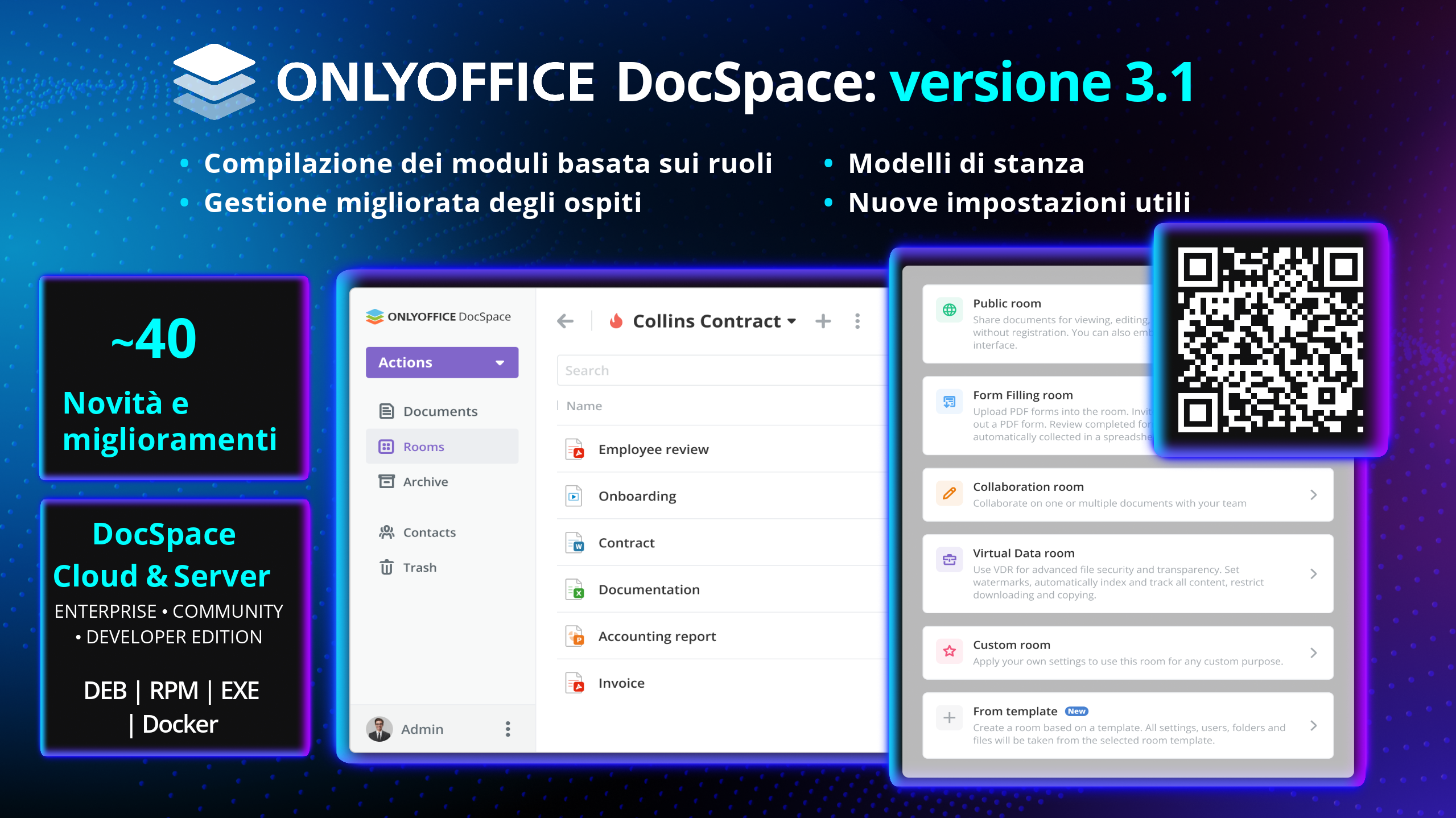Click the Form Filling room icon
The image size is (1456, 818).
coord(949,402)
